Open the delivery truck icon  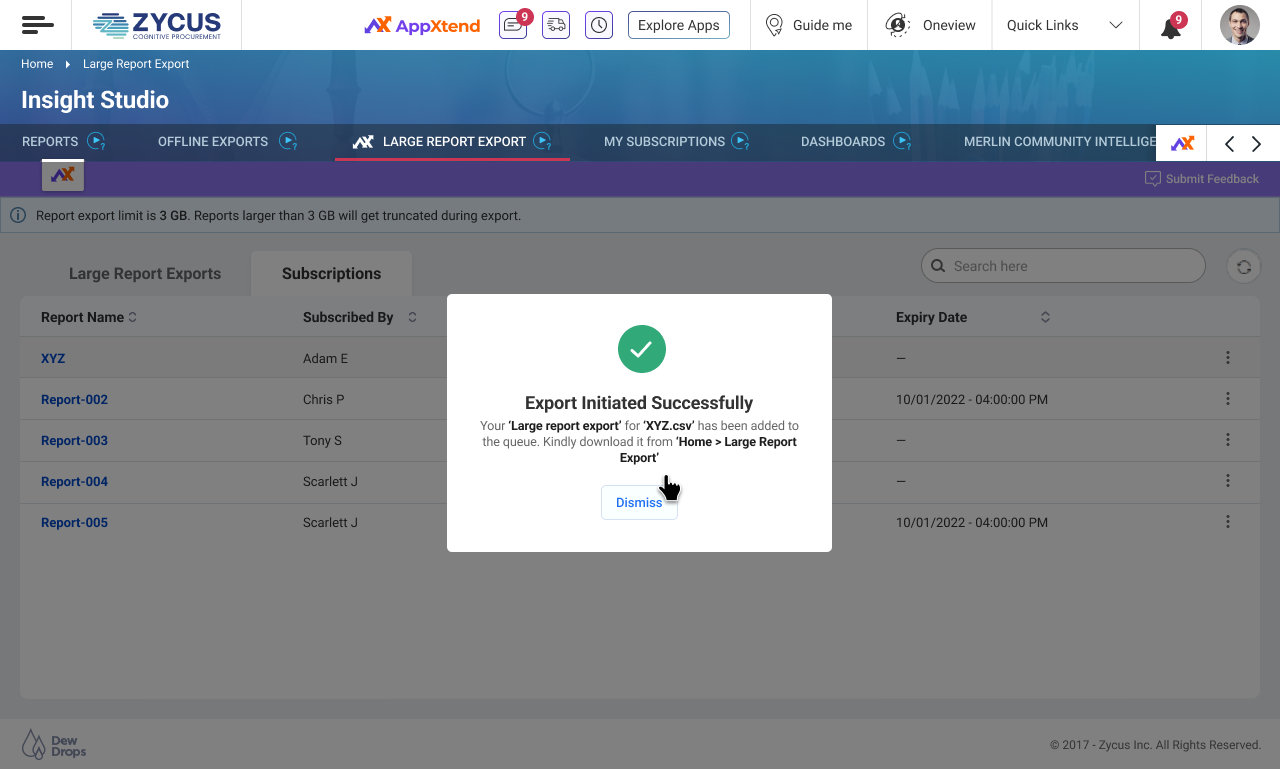pos(556,26)
